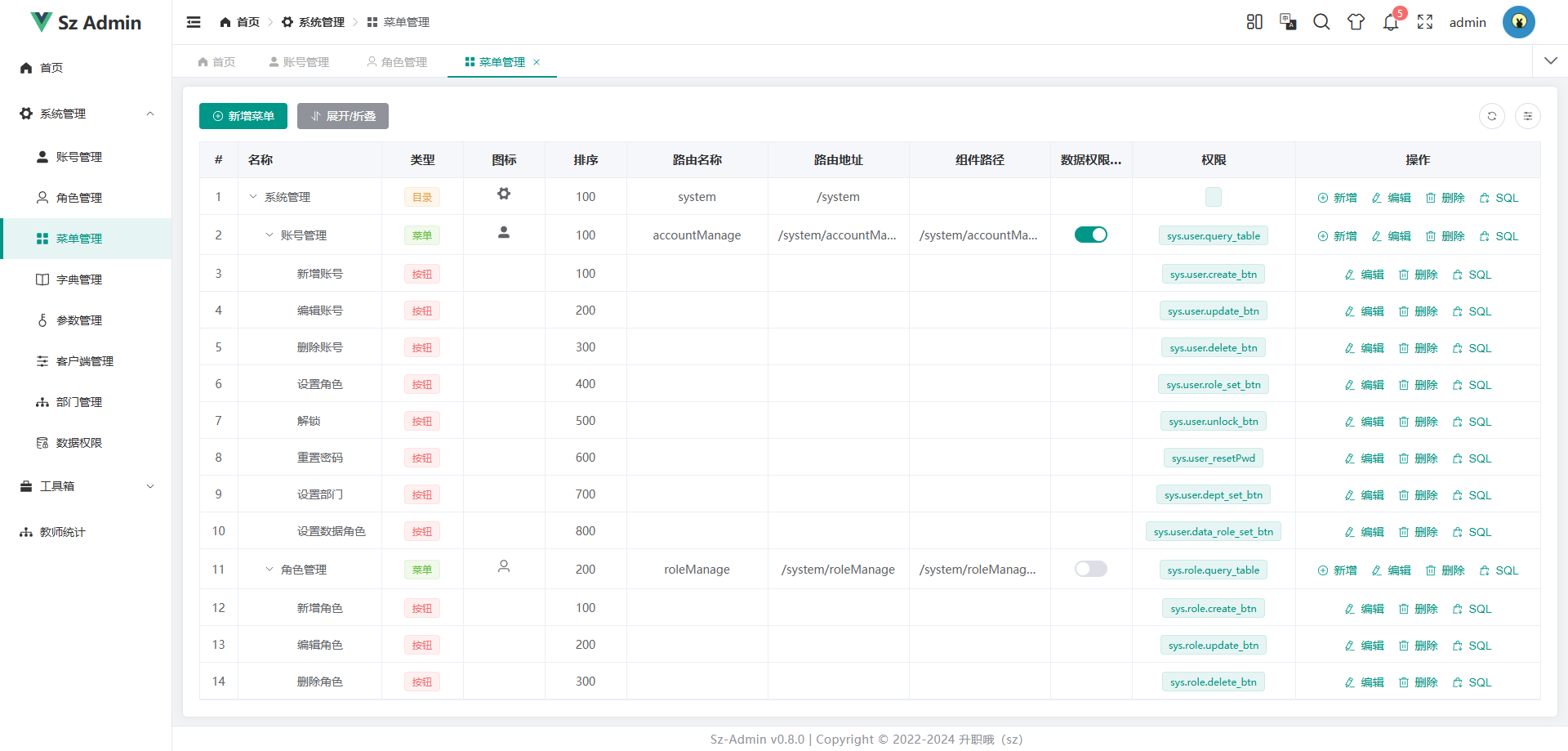Click 编辑 for 删除角色 row

pyautogui.click(x=1364, y=682)
